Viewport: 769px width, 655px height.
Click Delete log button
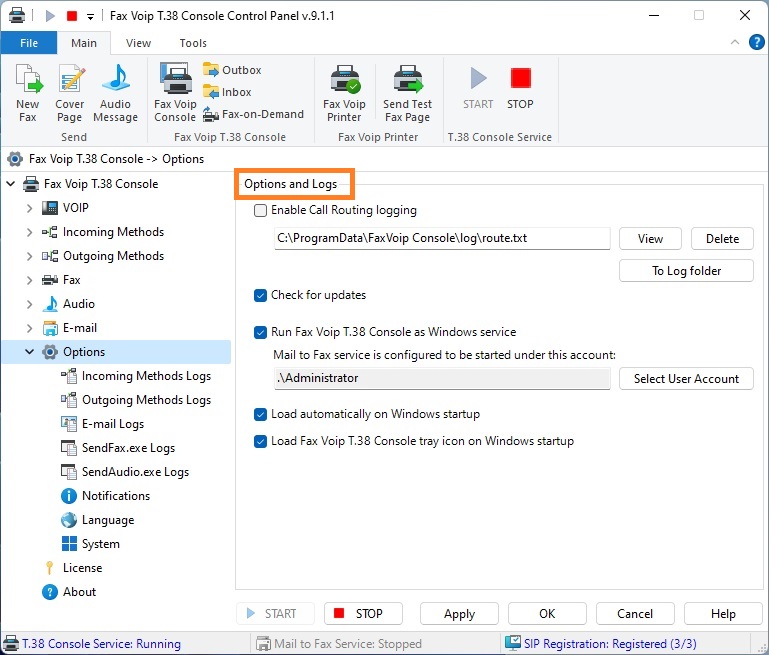click(x=722, y=239)
